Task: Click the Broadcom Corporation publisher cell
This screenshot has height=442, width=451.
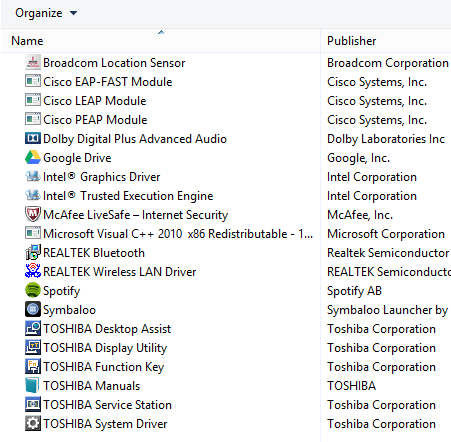Action: (x=388, y=63)
